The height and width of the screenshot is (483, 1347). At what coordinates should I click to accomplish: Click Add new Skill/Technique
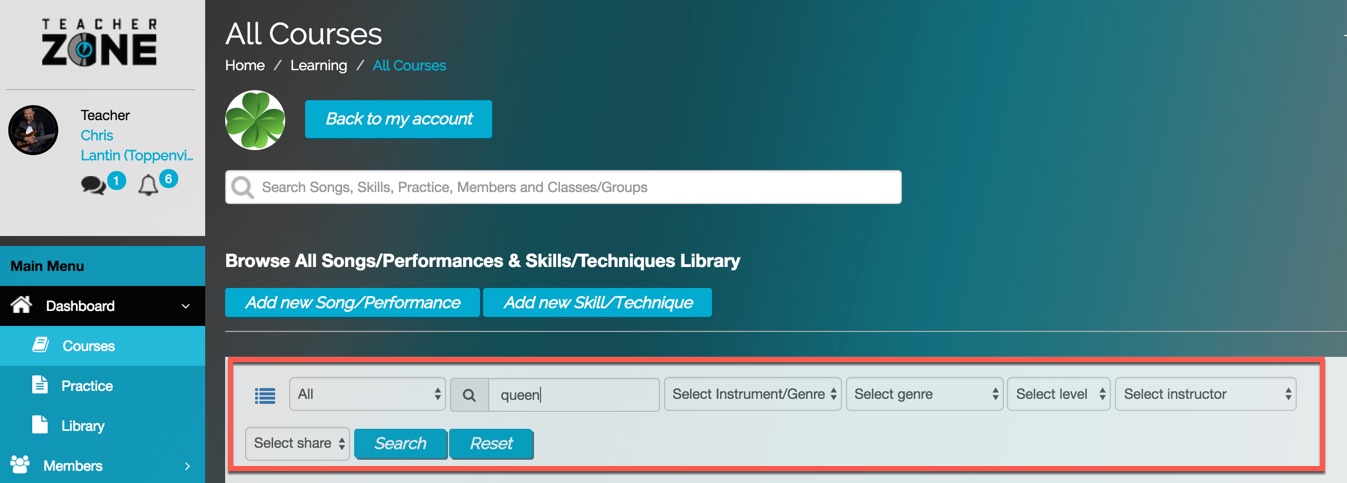click(x=597, y=303)
